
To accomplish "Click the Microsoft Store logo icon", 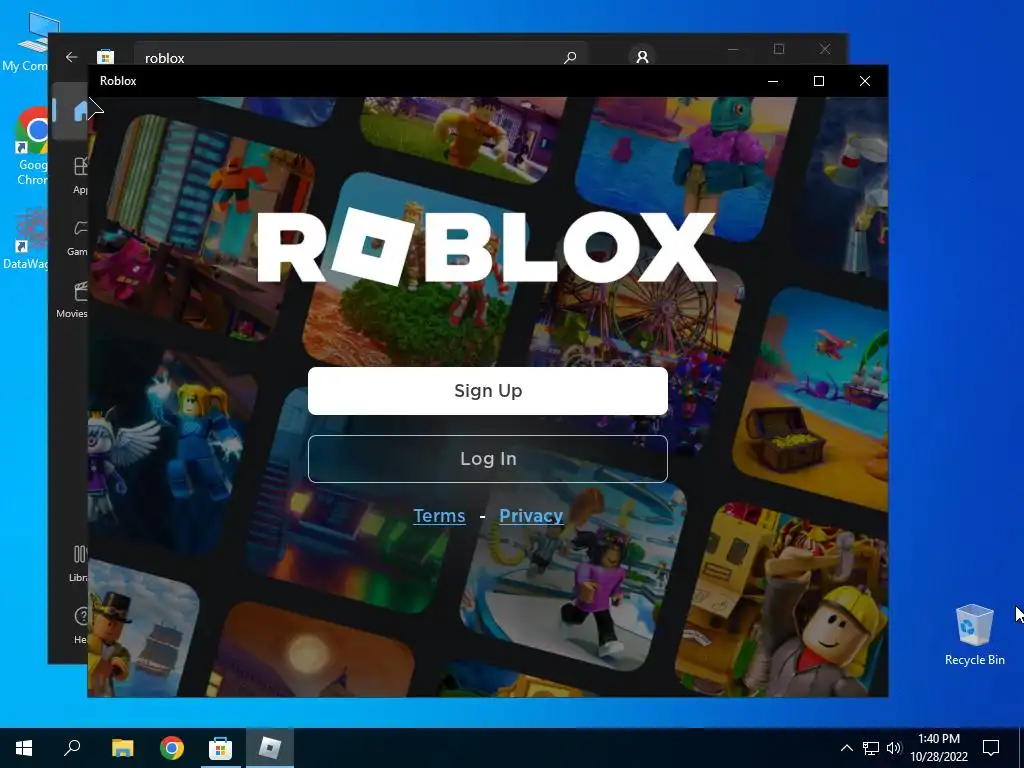I will [105, 57].
